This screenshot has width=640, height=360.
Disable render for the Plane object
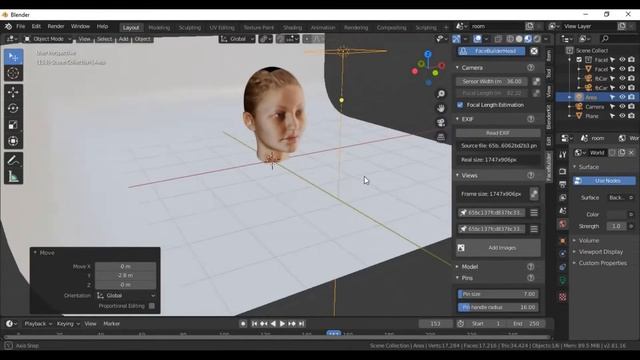631,116
